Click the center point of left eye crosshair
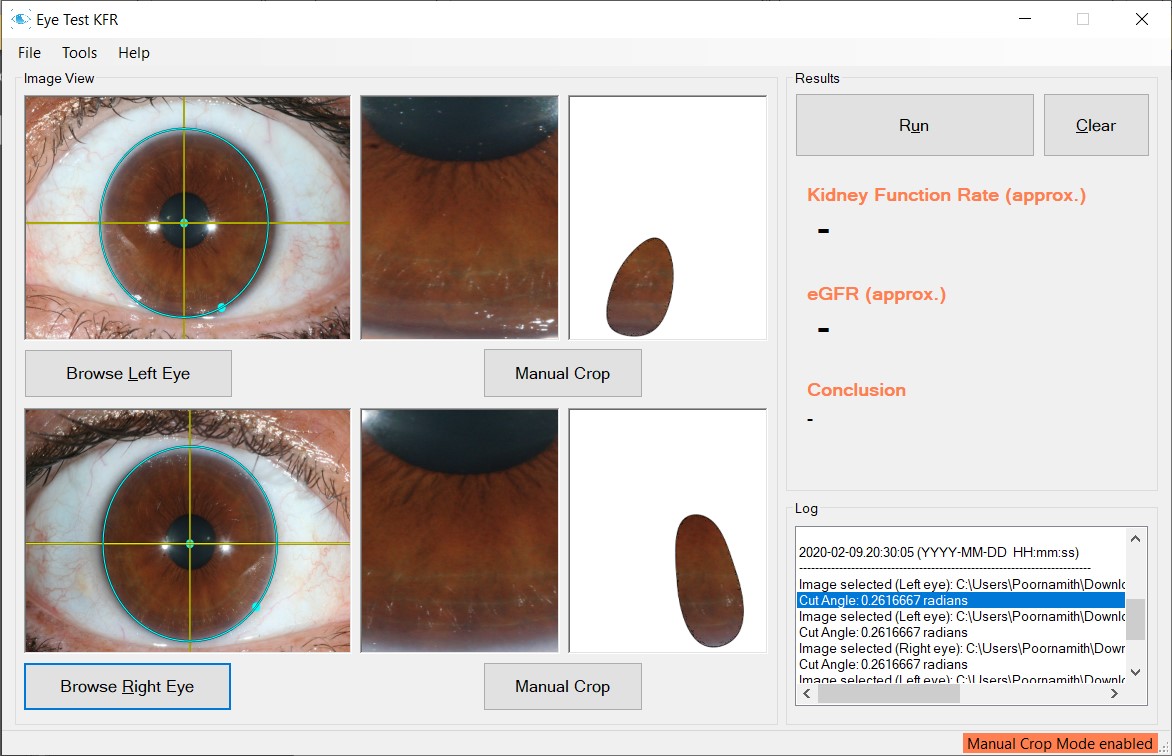This screenshot has width=1172, height=756. 184,223
